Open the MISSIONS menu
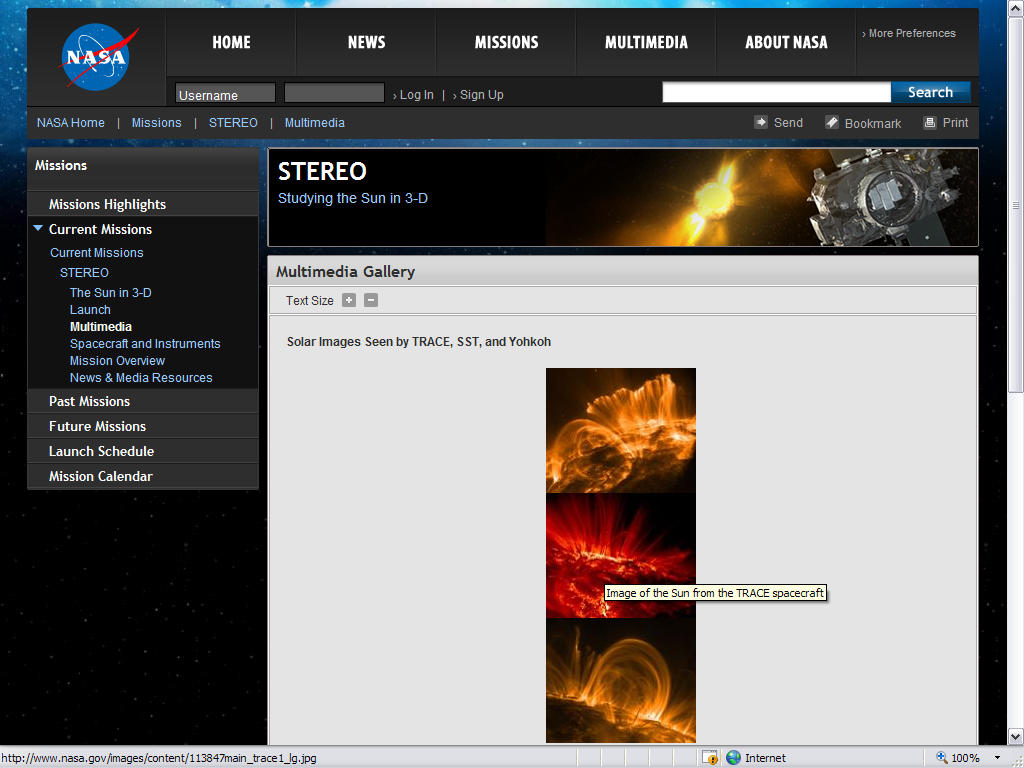 click(x=506, y=42)
